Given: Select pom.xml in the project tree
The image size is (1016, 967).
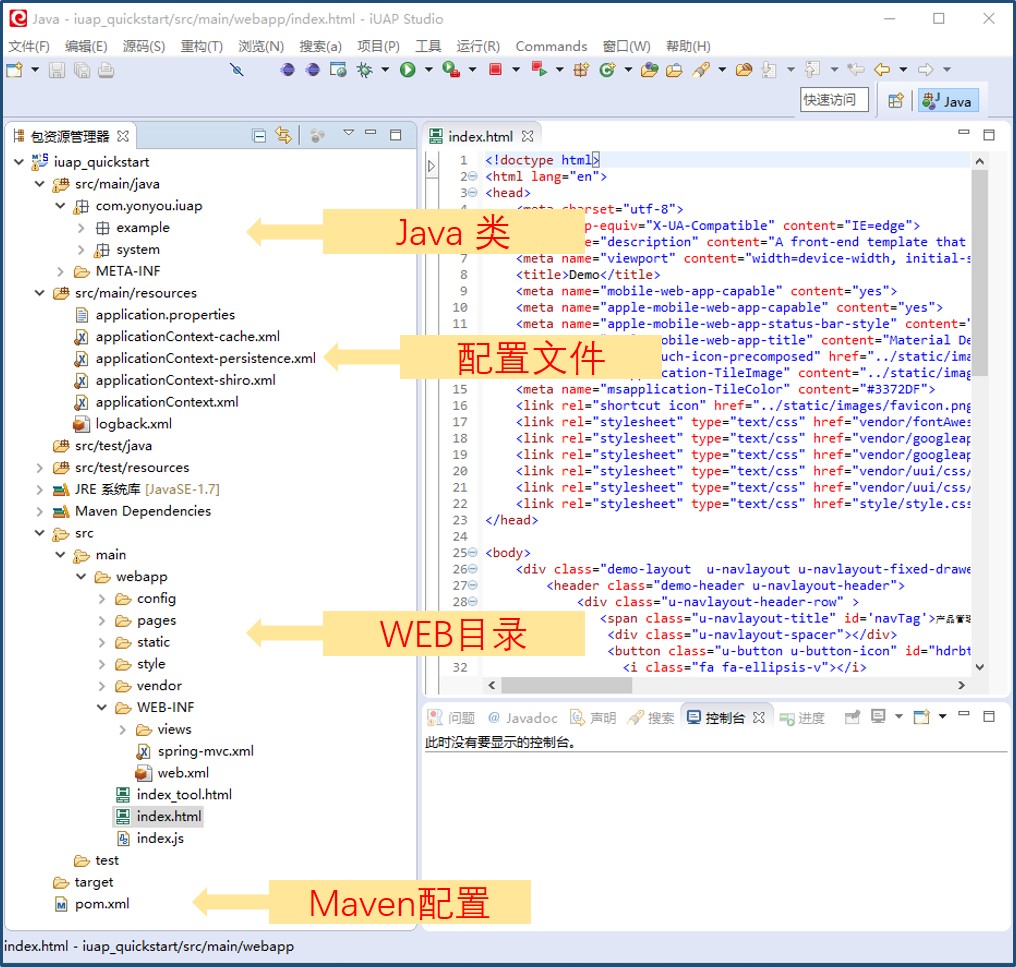Looking at the screenshot, I should click(x=102, y=904).
